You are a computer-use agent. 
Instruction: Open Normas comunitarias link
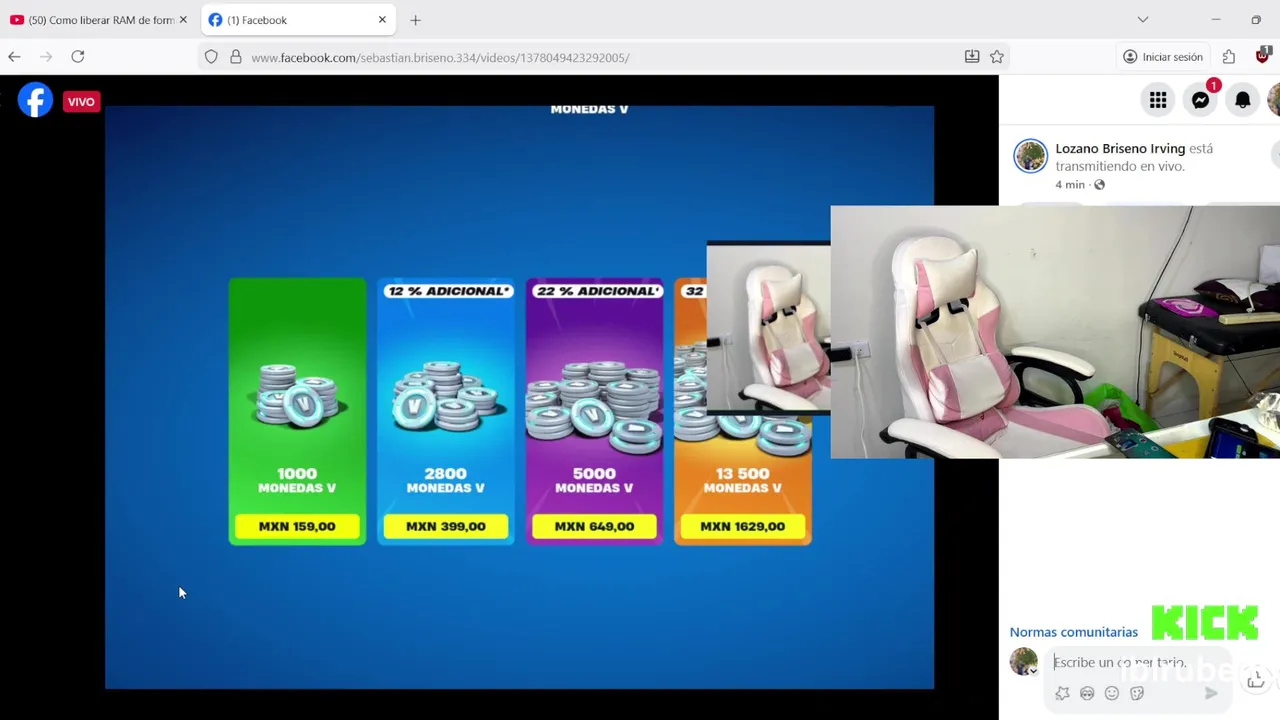point(1073,632)
